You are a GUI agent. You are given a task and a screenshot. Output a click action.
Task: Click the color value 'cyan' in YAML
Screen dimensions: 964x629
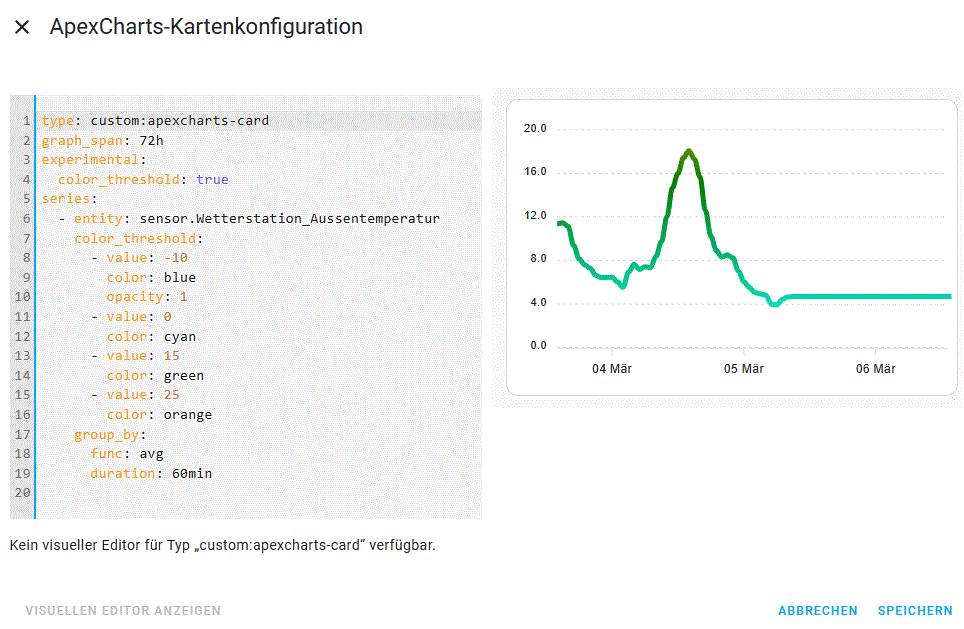[x=180, y=337]
